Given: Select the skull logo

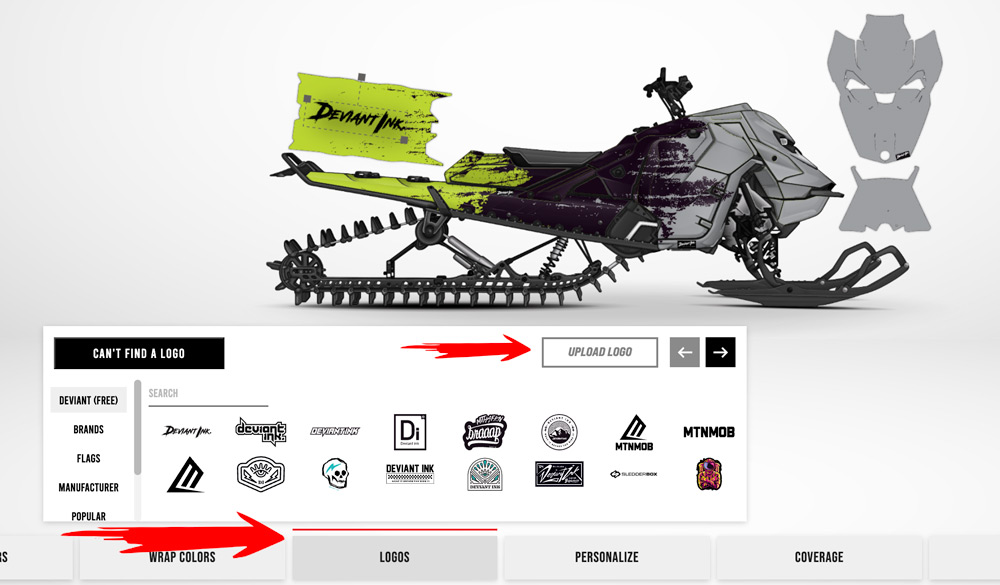Looking at the screenshot, I should [335, 474].
